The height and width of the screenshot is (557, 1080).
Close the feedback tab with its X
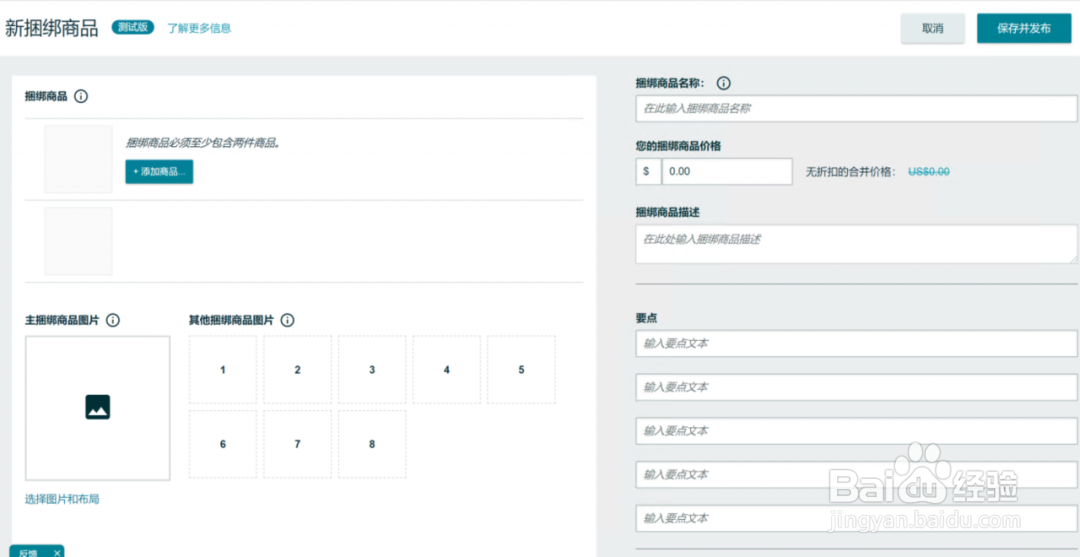tap(57, 553)
